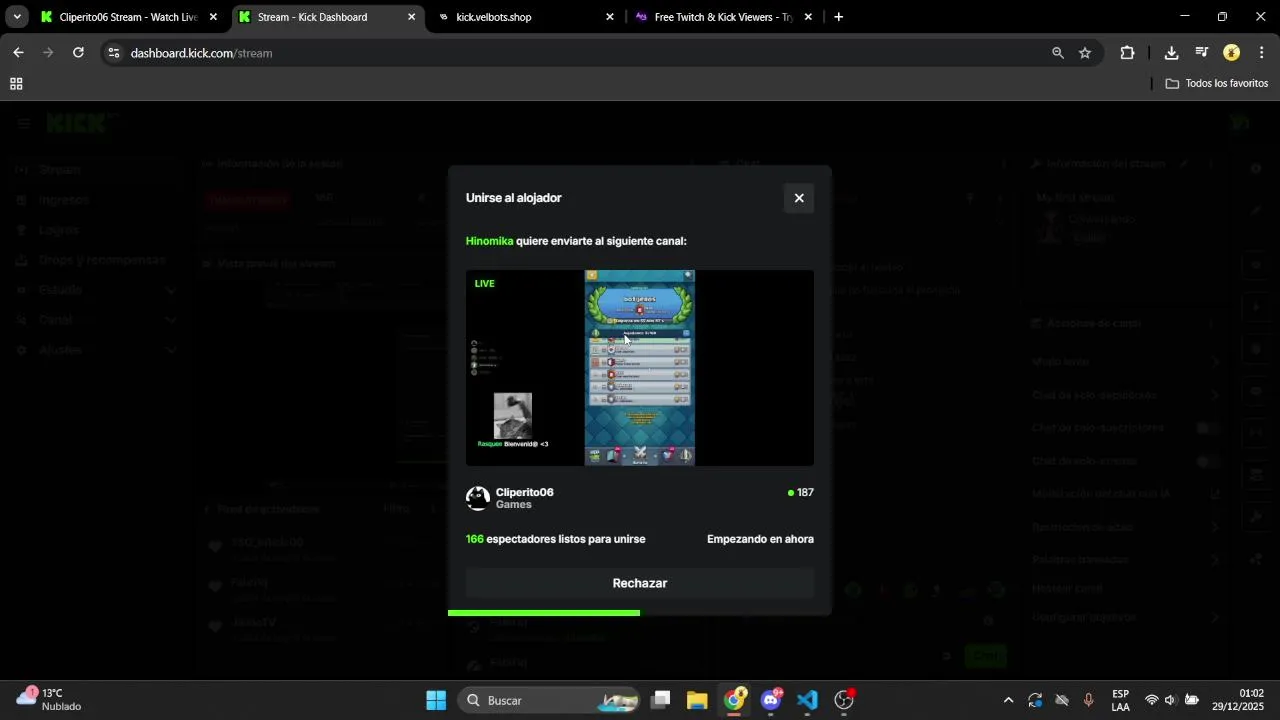
Task: Open the Windows Start menu
Action: [436, 700]
